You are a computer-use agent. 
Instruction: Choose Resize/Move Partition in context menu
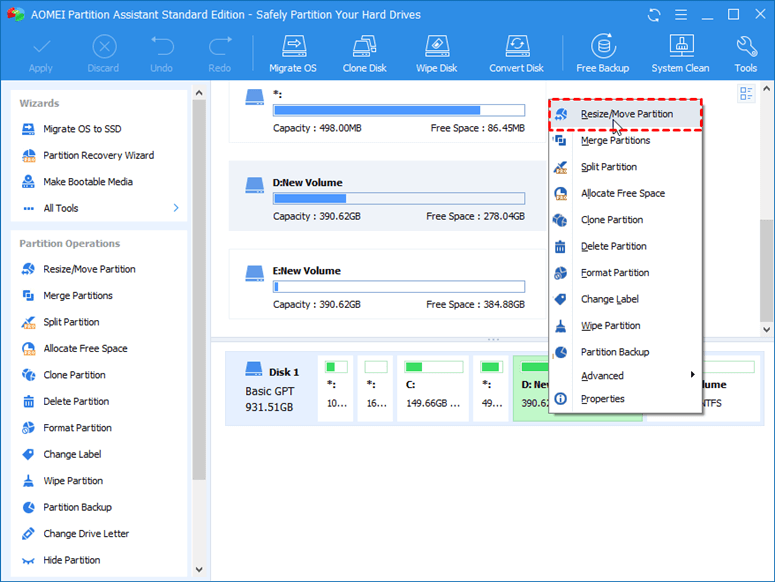[x=625, y=114]
